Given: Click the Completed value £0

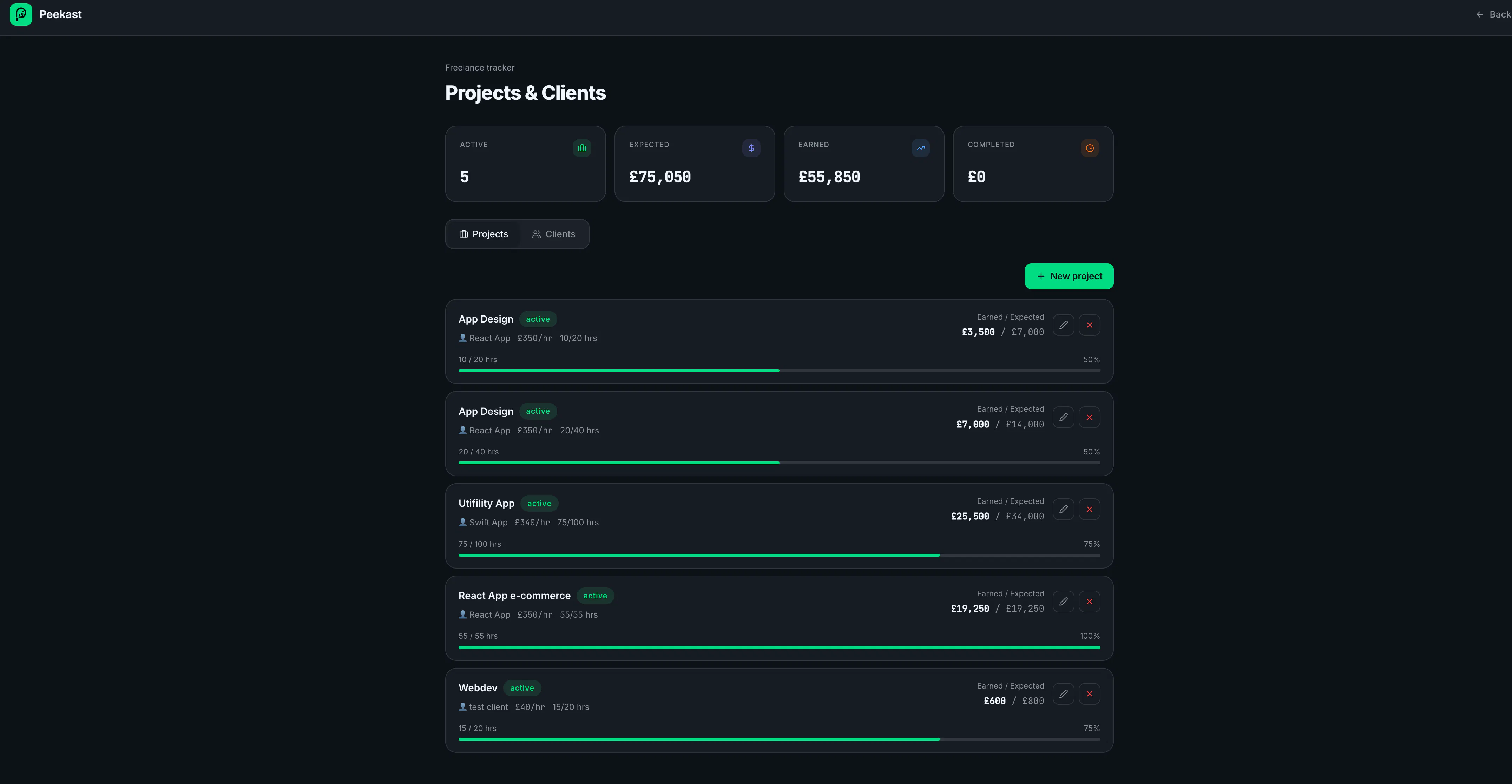Looking at the screenshot, I should [976, 177].
